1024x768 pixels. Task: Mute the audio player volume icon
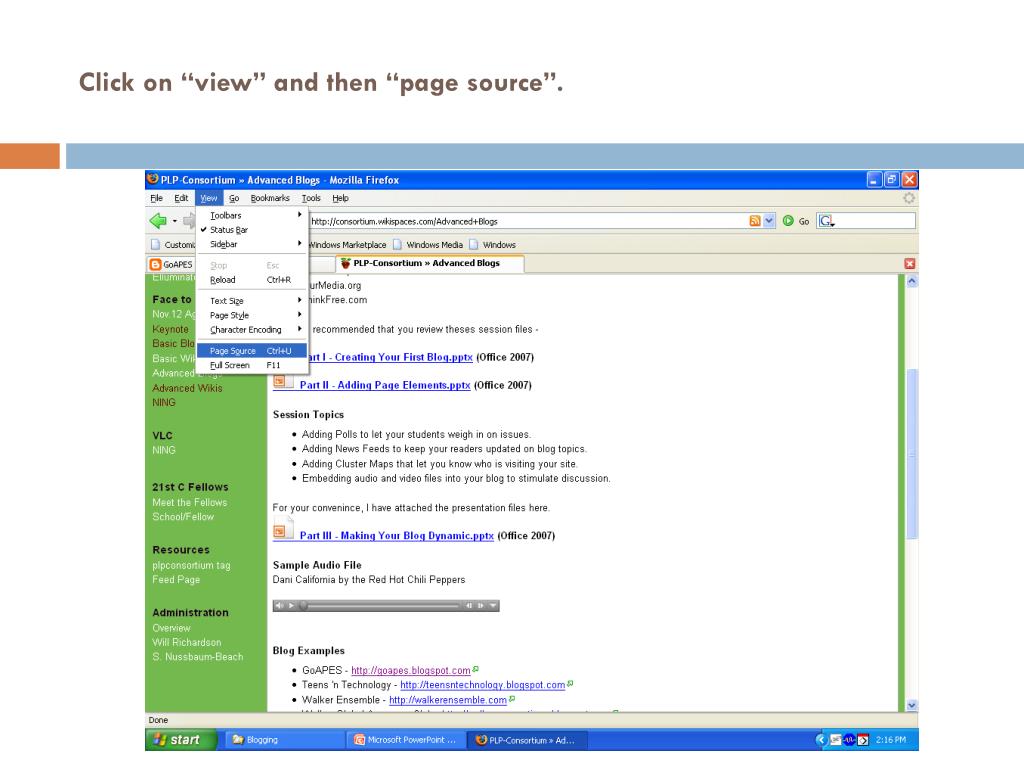279,606
